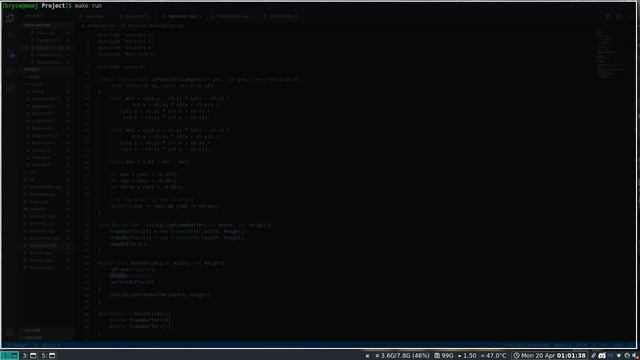The height and width of the screenshot is (360, 640).
Task: Click the swapBuffers(); code line
Action: (x=129, y=244)
